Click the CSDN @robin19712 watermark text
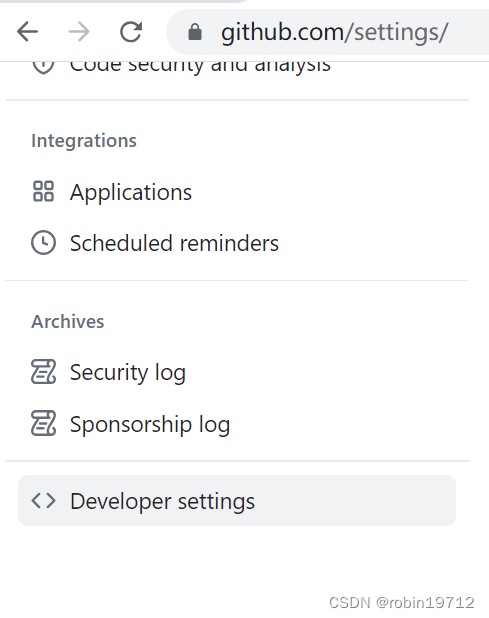The image size is (489, 618). (402, 603)
